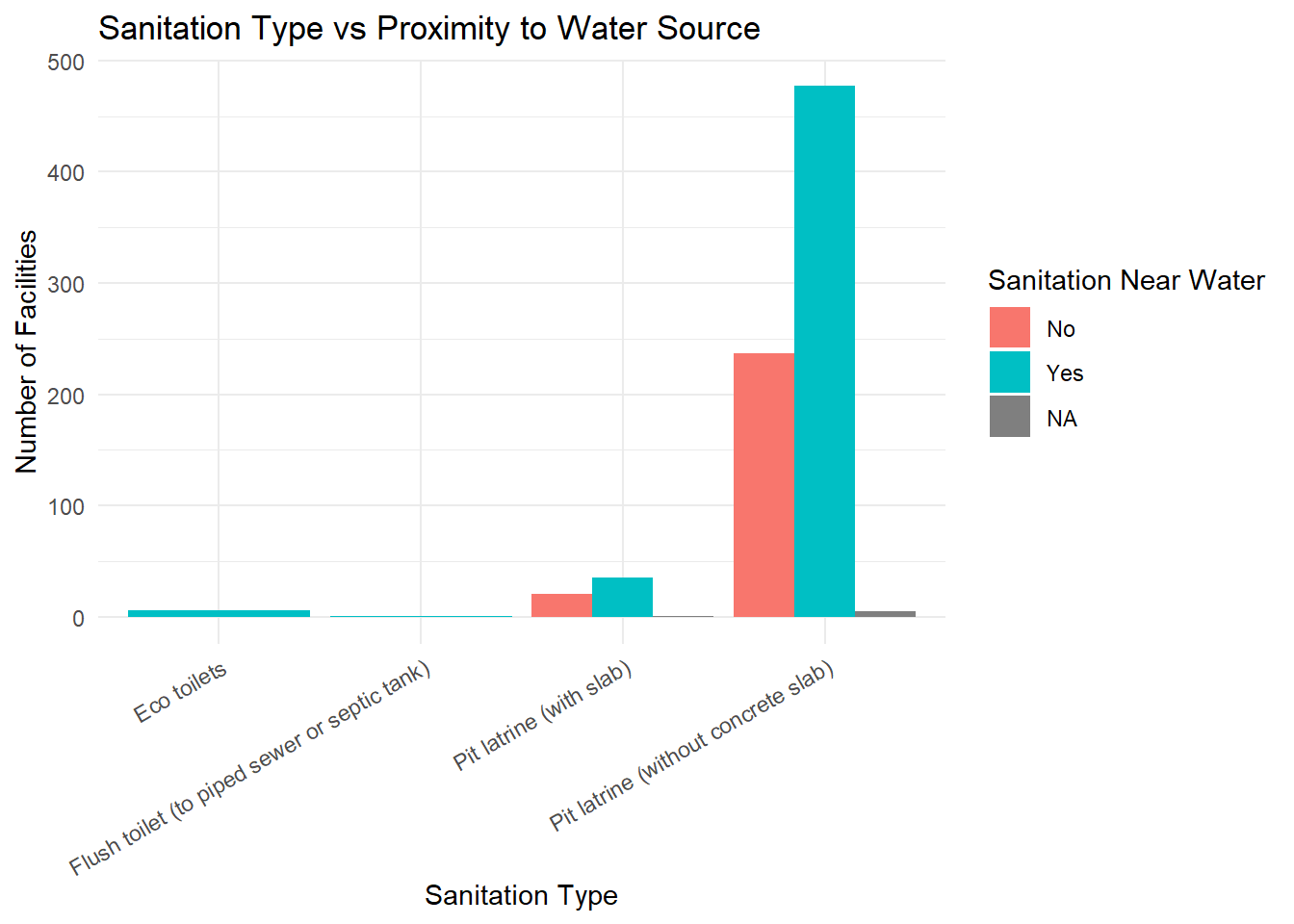Click the "Sanitation Type" x-axis title
The width and height of the screenshot is (1294, 924).
(521, 895)
